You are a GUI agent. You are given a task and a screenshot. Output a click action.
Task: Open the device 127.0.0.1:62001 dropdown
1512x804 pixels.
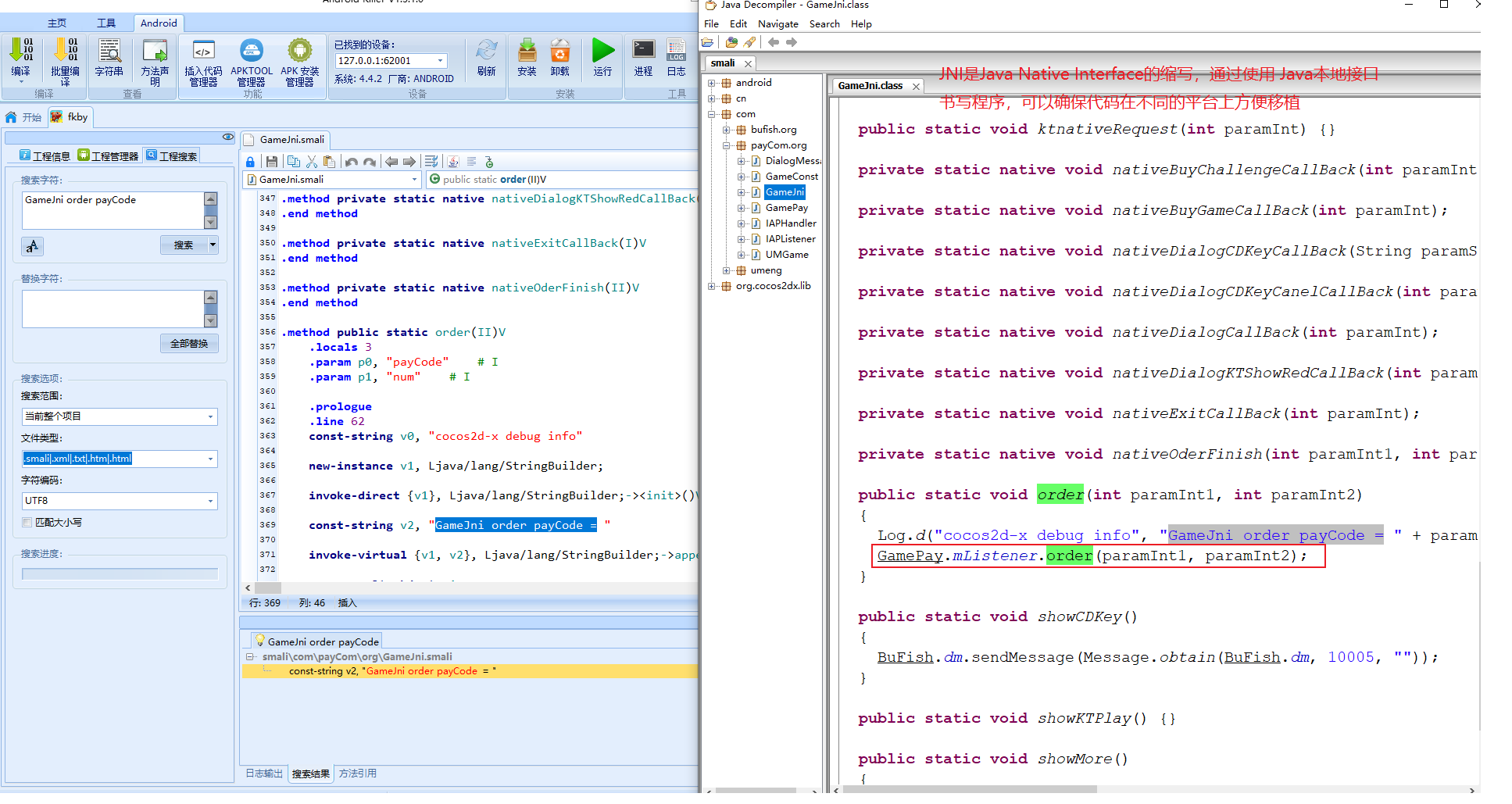coord(441,61)
